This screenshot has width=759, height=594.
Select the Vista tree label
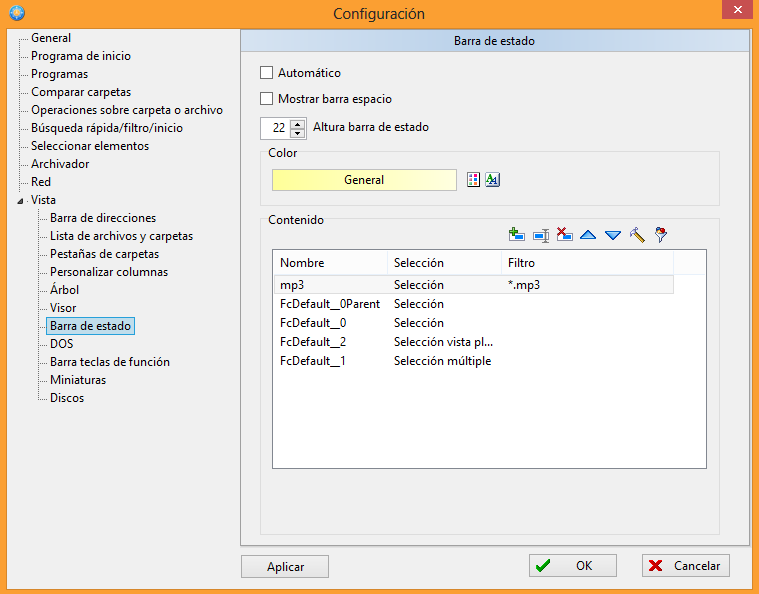click(x=43, y=199)
